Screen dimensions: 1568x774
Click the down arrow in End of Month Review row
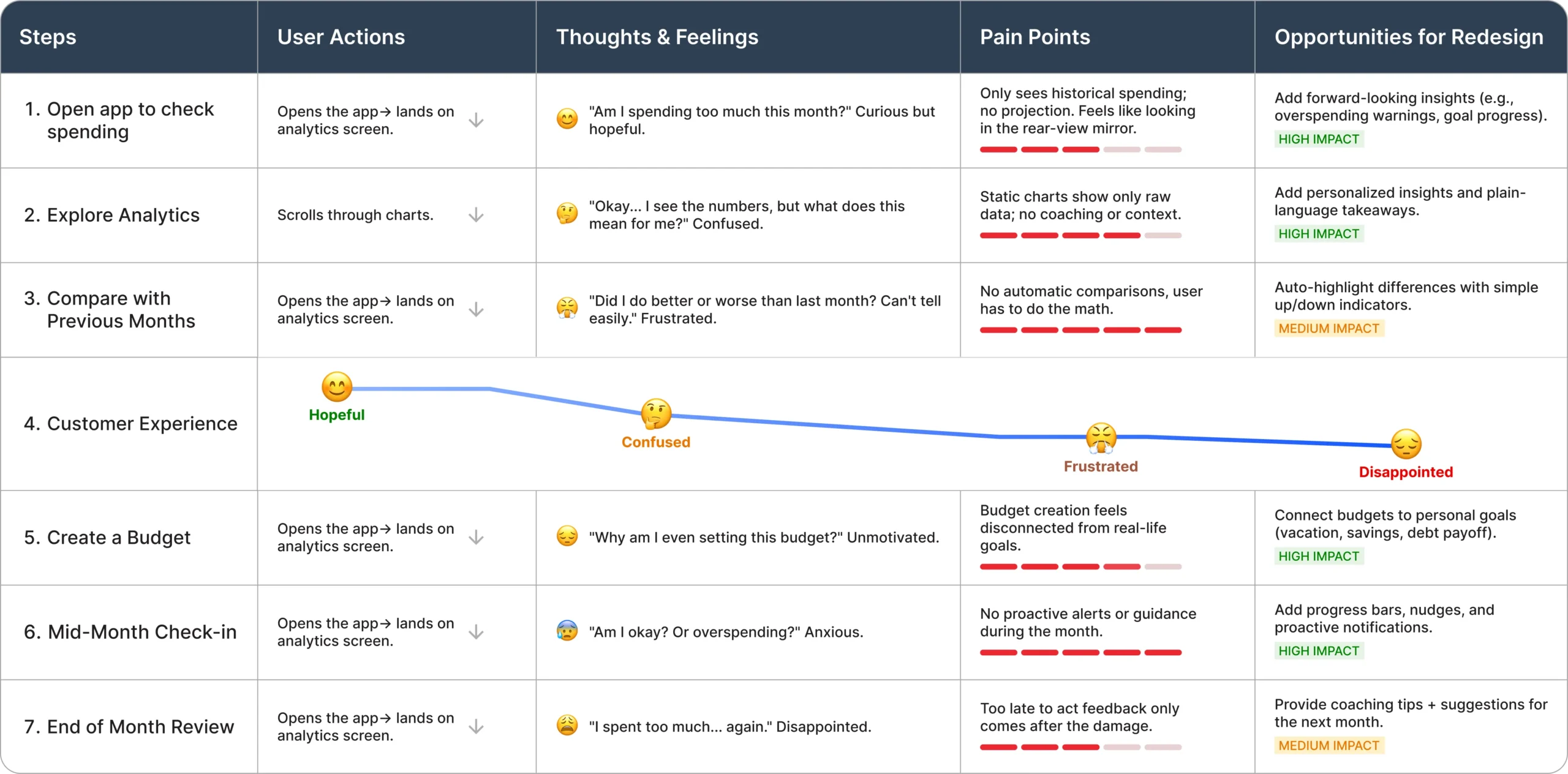tap(476, 727)
